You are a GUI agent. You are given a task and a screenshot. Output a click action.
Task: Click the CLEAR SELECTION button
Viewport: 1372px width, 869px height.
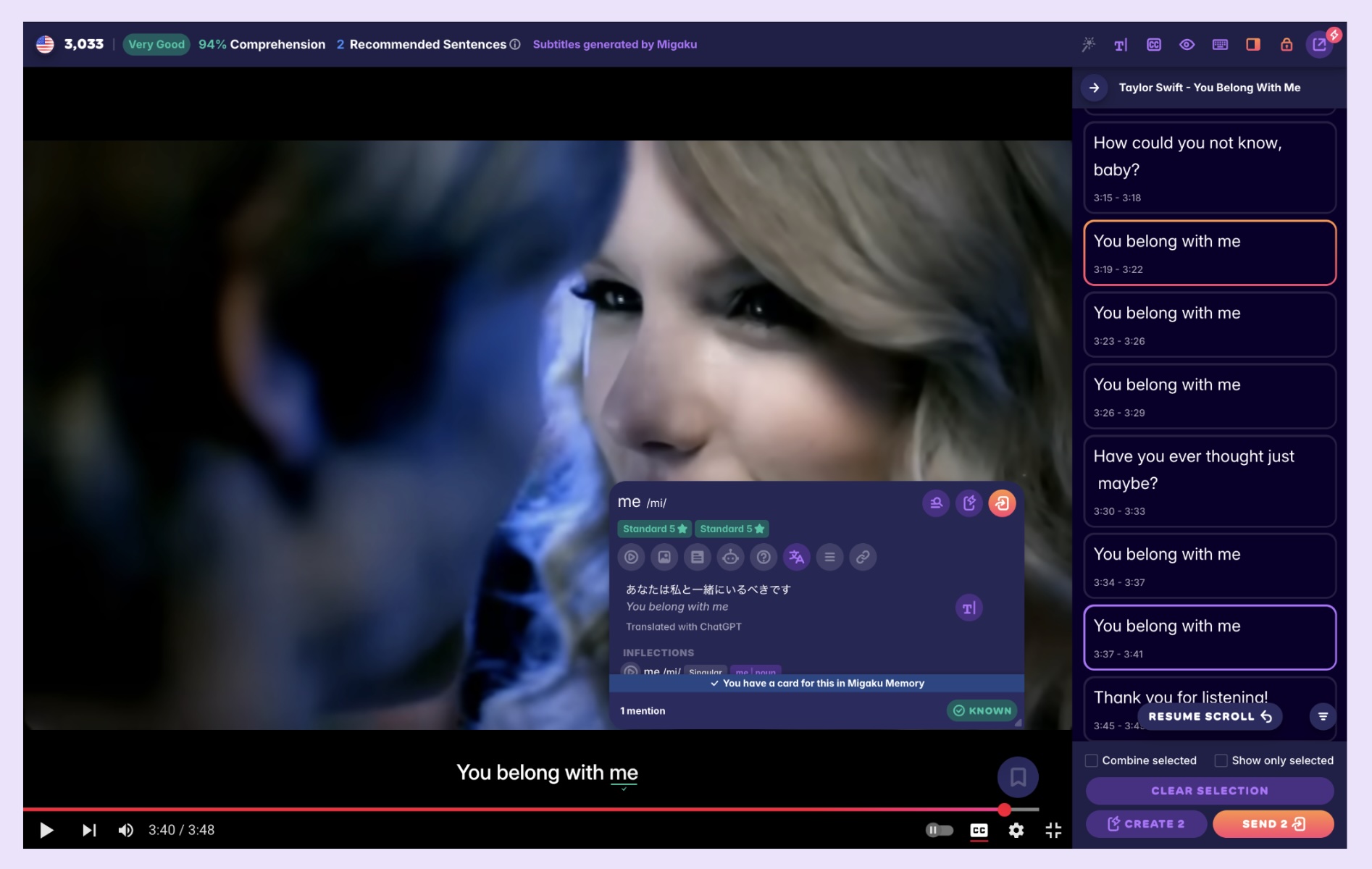coord(1209,791)
